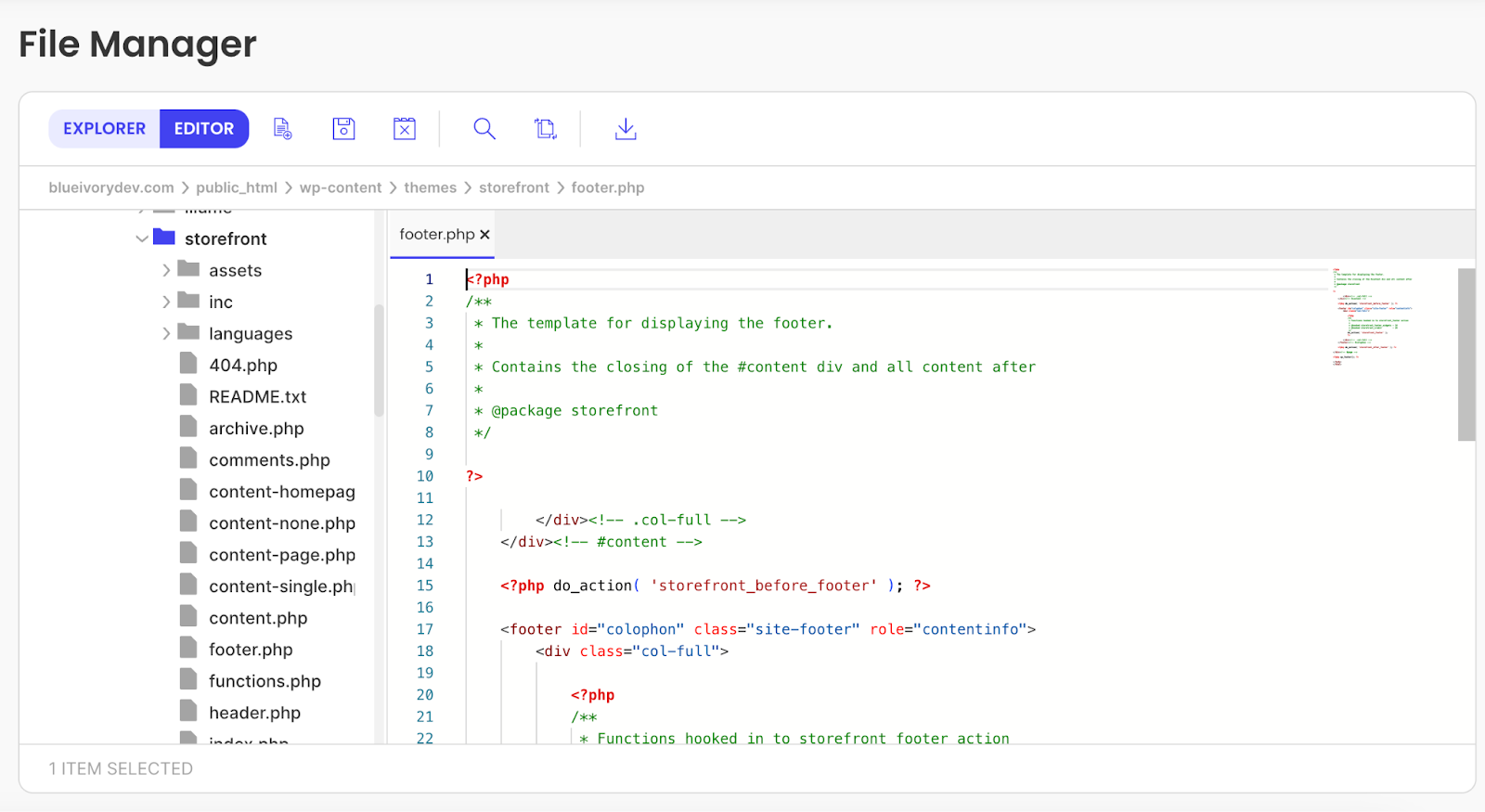1485x812 pixels.
Task: Select the storefront folder icon
Action: pos(164,237)
